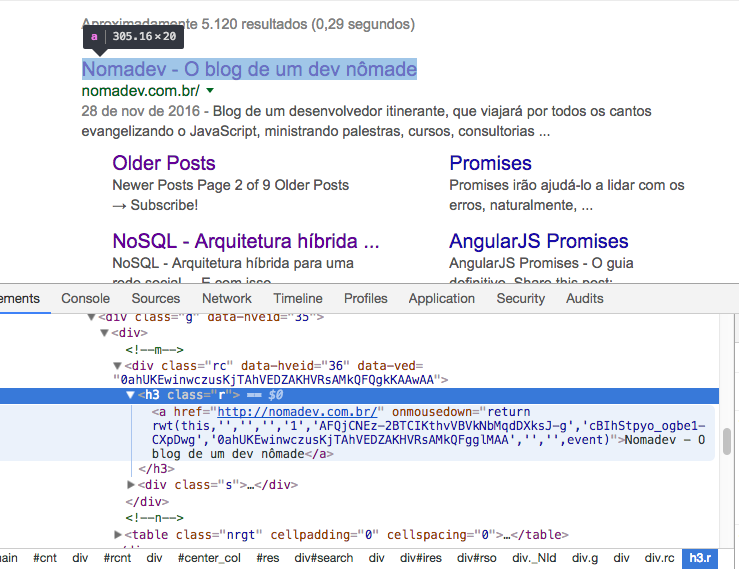Open the Promises sitelink

490,163
